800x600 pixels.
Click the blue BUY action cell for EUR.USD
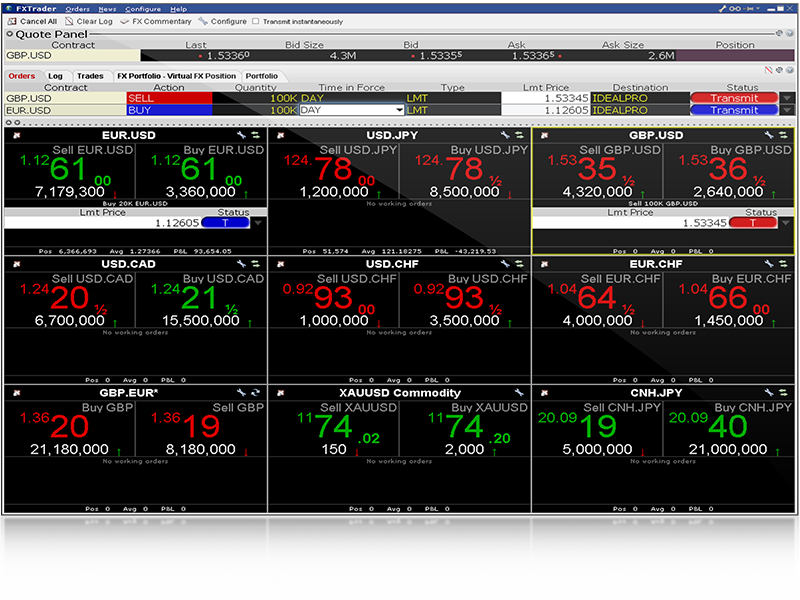tap(169, 110)
